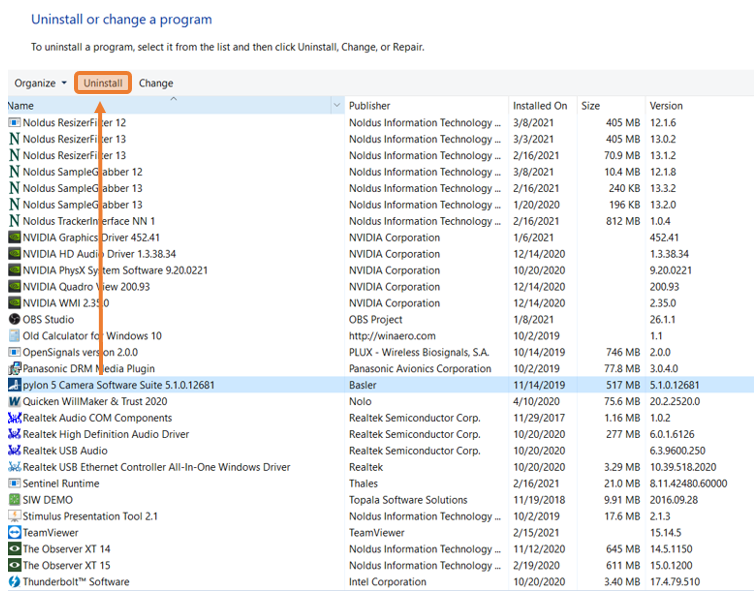Click the Old Calculator for Windows 10 icon

pos(14,336)
